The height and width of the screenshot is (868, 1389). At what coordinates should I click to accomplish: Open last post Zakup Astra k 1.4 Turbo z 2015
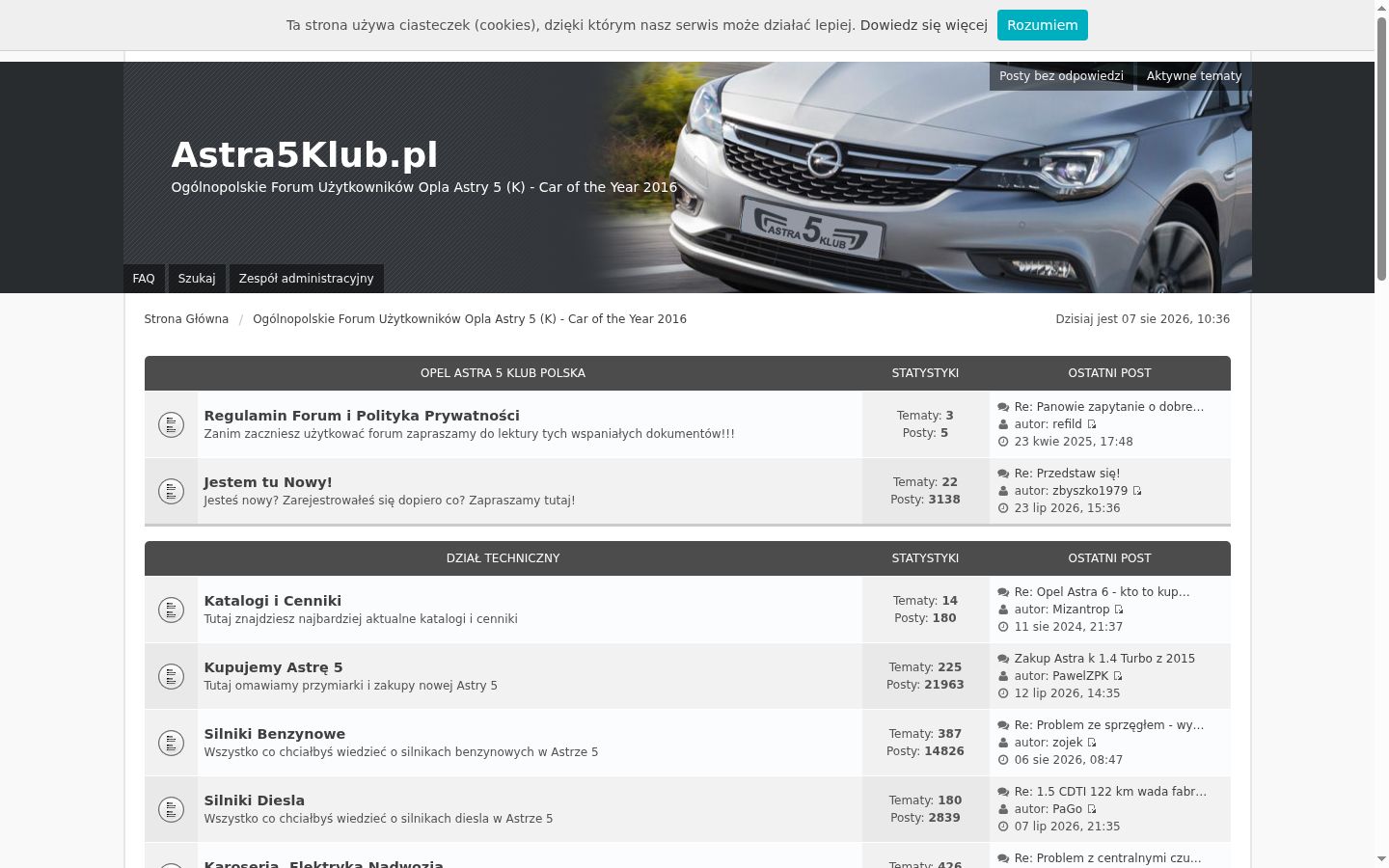pyautogui.click(x=1104, y=659)
